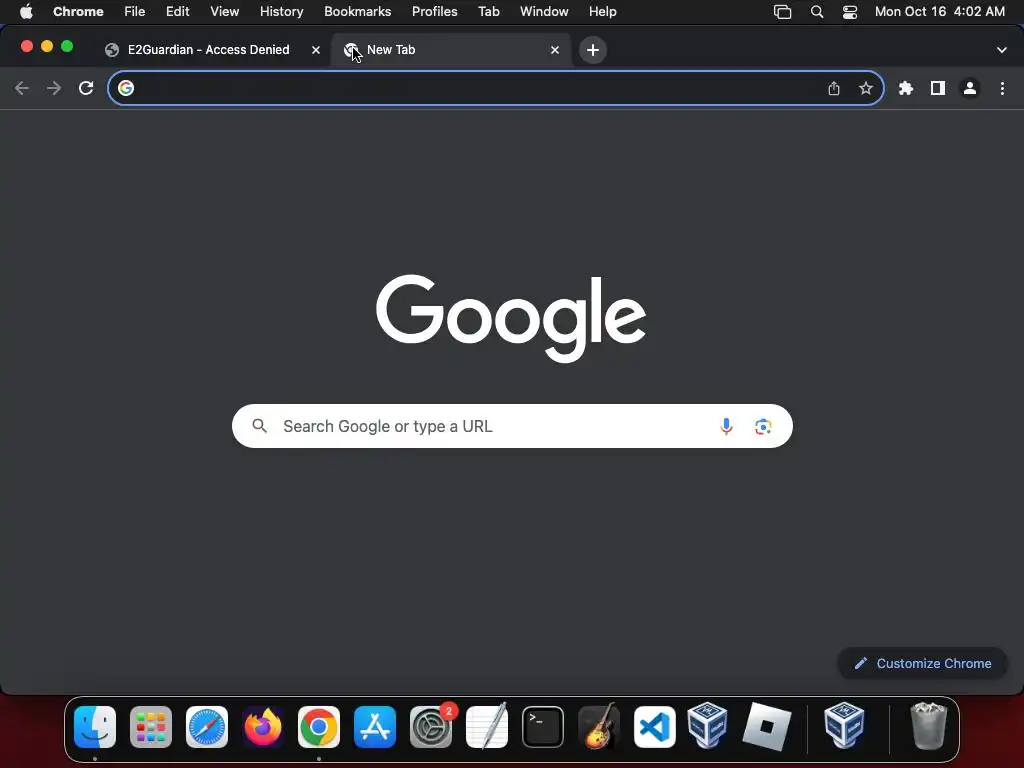Open the Bookmarks menu

pyautogui.click(x=357, y=11)
